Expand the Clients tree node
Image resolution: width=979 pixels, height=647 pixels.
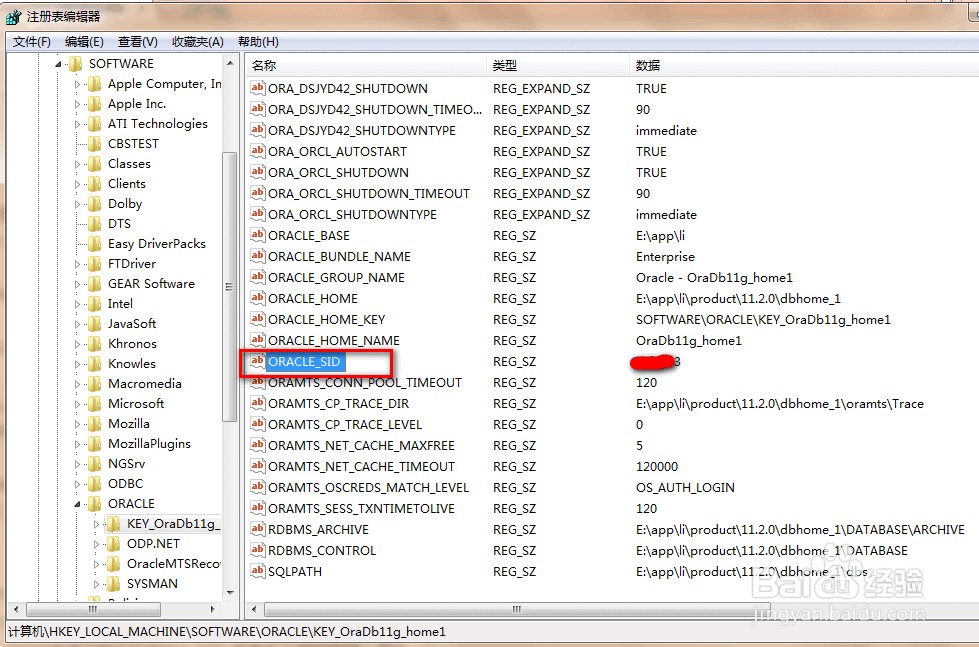(x=77, y=184)
